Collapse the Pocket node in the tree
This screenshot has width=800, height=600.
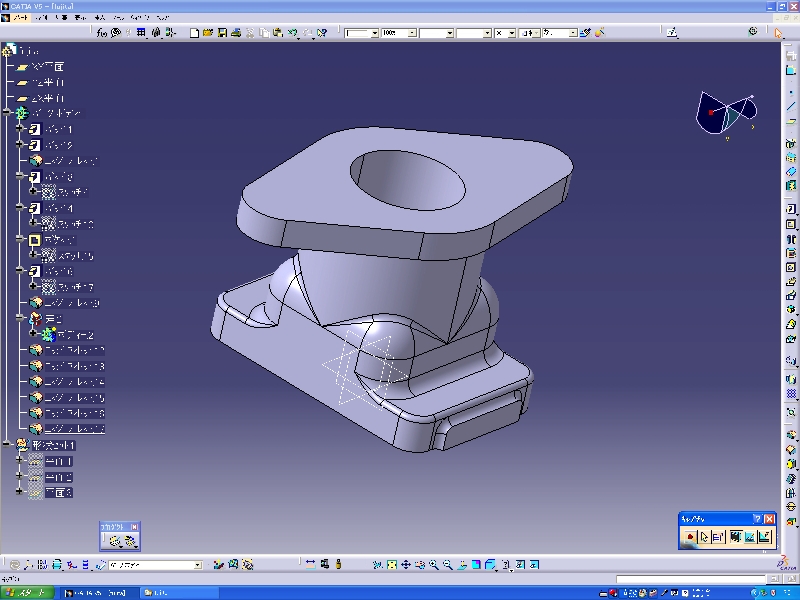tap(20, 239)
